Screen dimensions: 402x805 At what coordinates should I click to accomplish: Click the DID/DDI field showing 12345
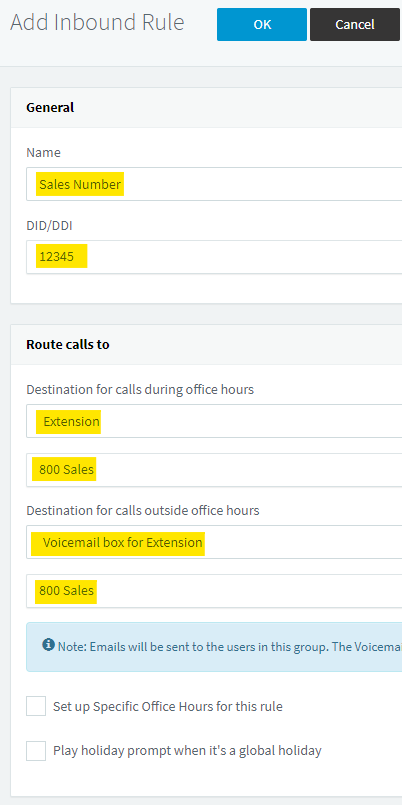point(214,257)
